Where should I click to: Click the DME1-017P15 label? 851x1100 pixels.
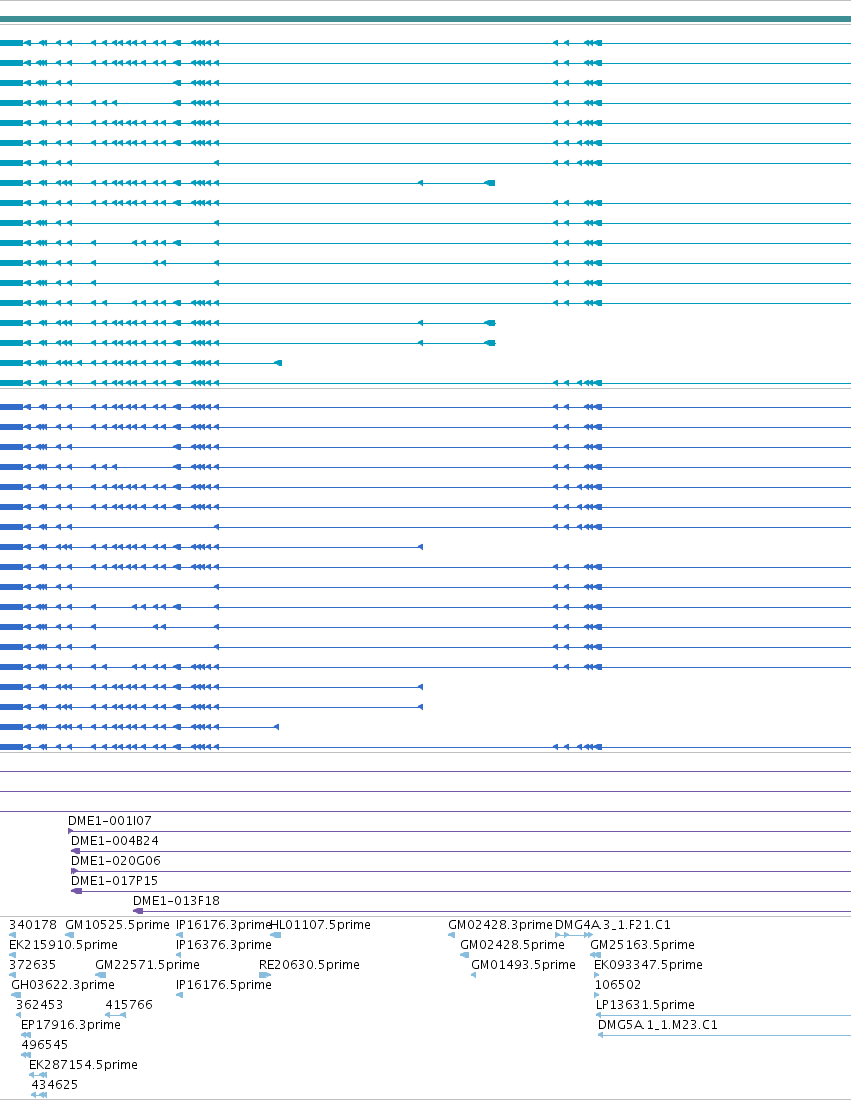point(114,880)
